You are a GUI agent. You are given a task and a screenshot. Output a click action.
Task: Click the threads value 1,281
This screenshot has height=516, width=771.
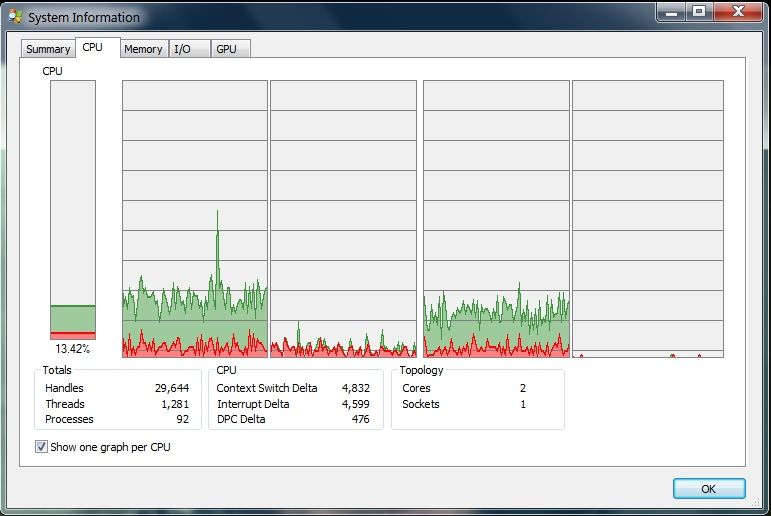pyautogui.click(x=175, y=404)
